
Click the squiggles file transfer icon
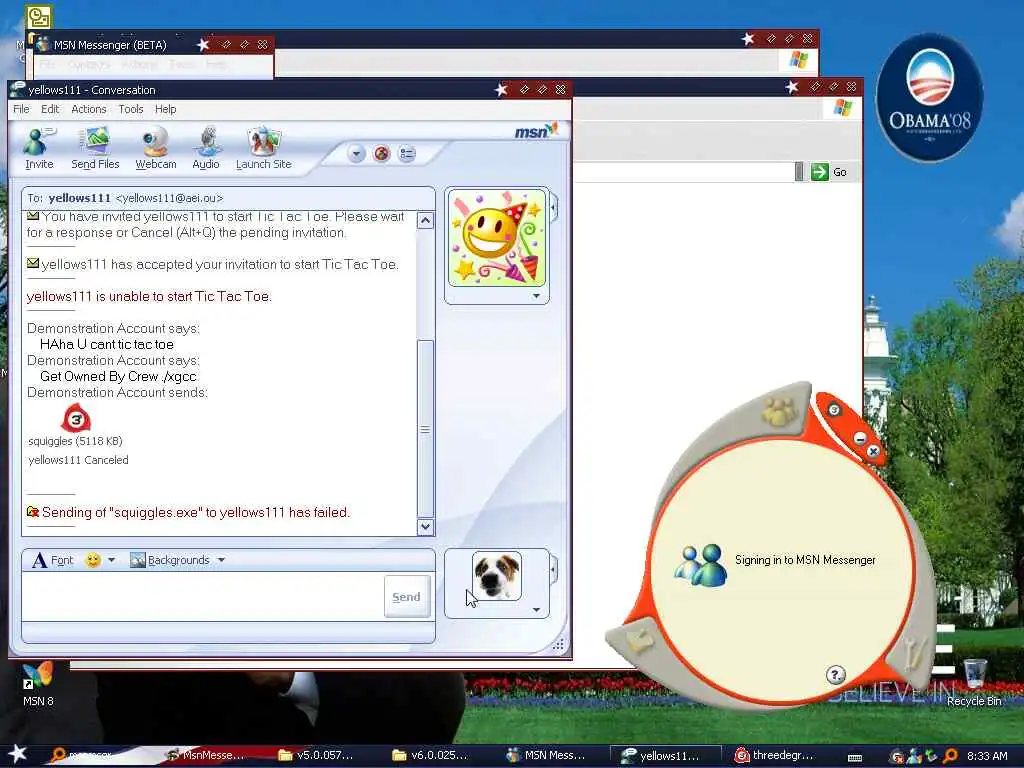point(76,419)
